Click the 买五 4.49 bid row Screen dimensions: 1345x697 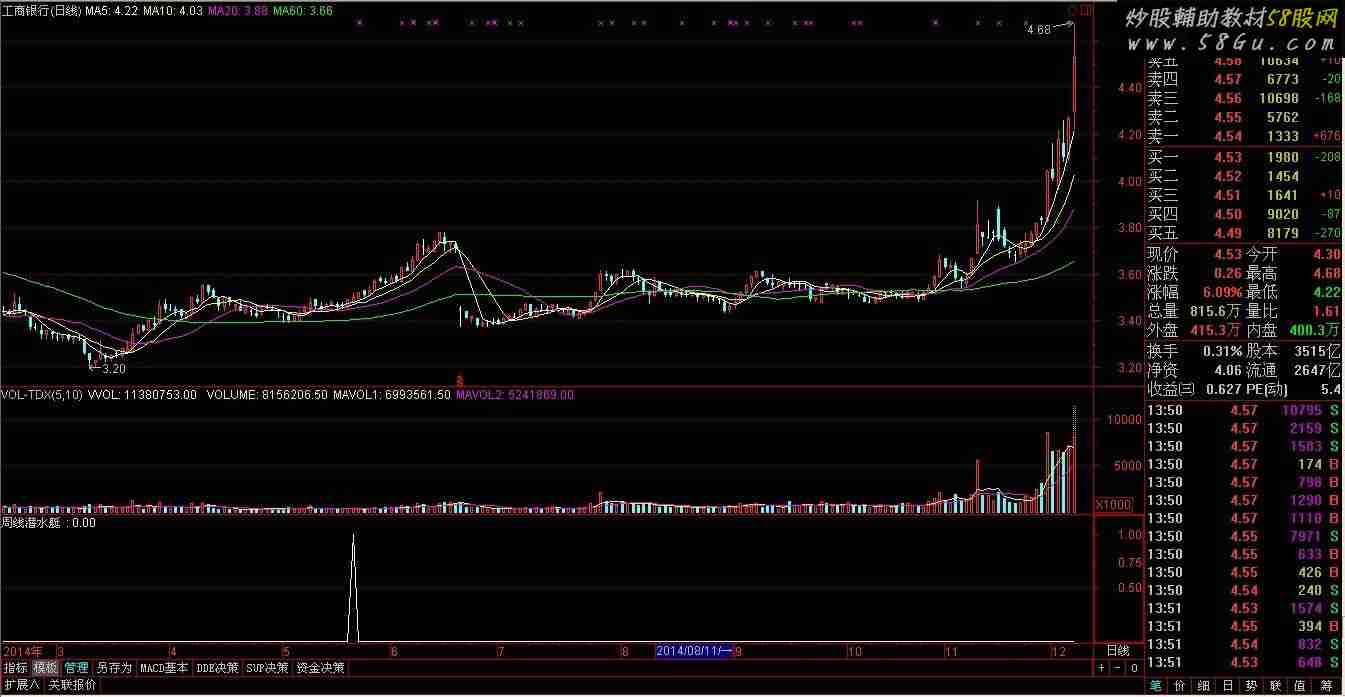coord(1243,233)
